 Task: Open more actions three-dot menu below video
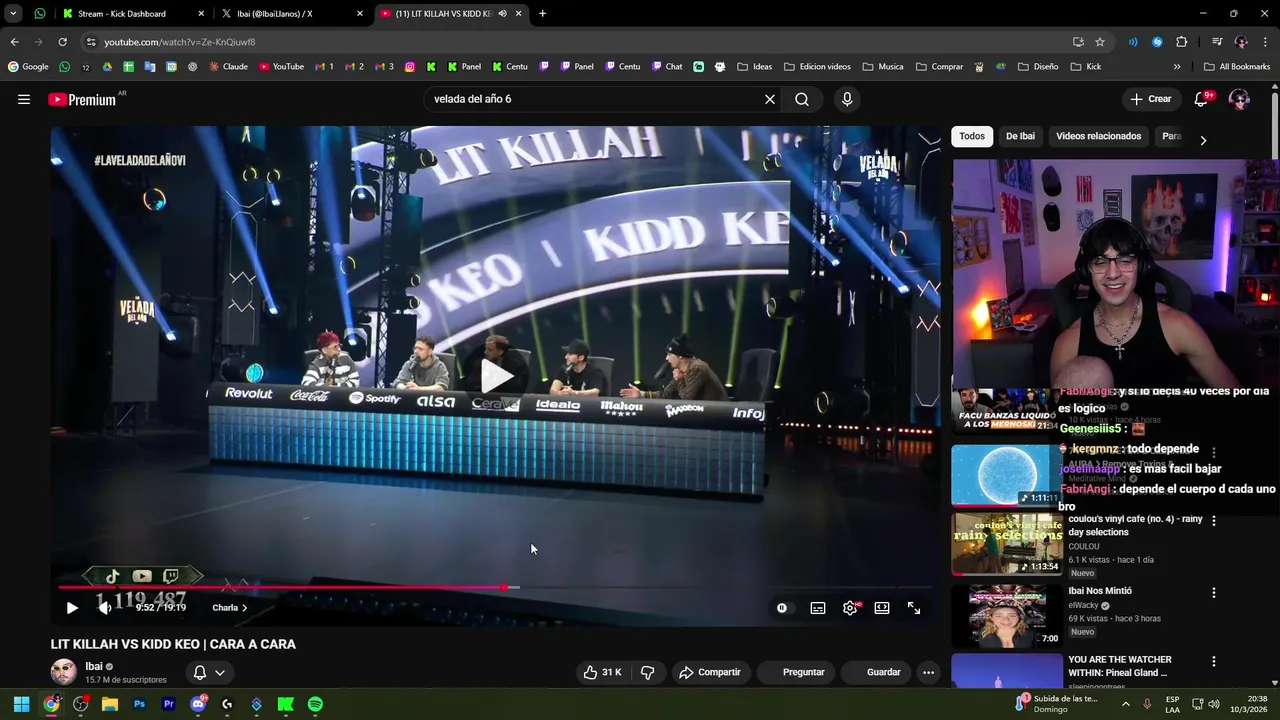pos(928,672)
